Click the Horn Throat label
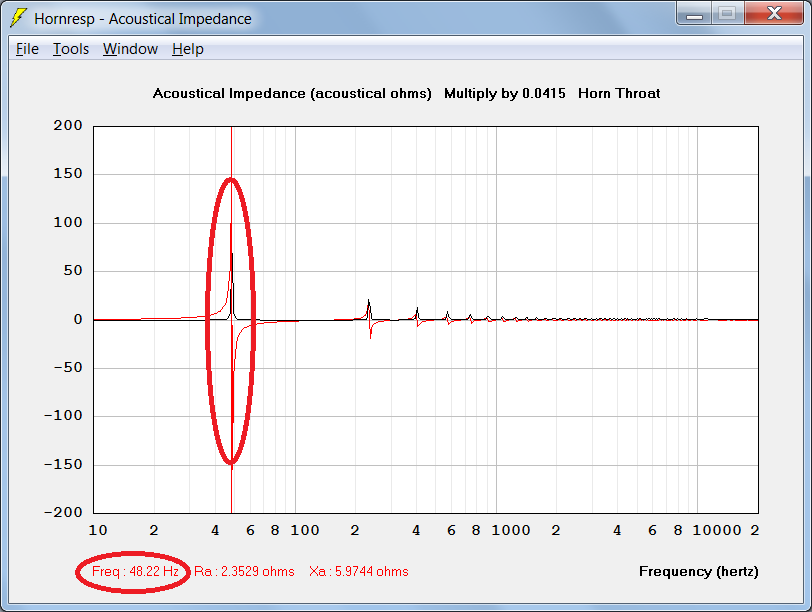This screenshot has width=812, height=612. click(x=619, y=94)
